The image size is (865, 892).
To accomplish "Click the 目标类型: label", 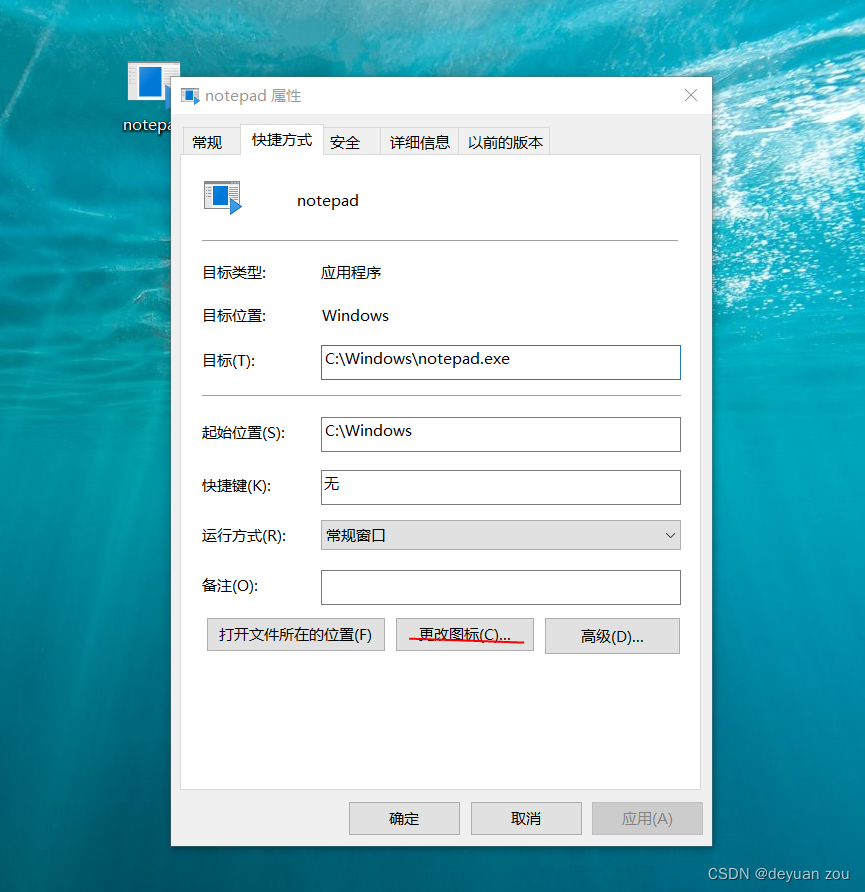I will [234, 273].
